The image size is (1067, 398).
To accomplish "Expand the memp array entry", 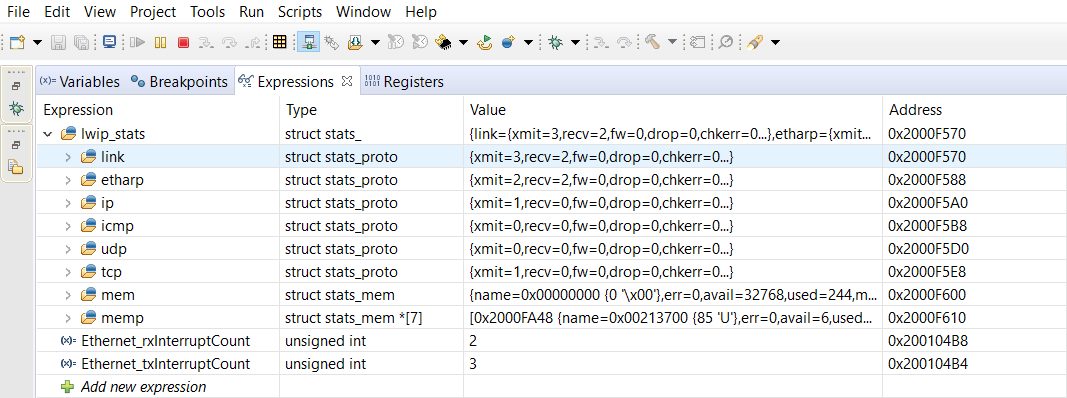I will (68, 318).
